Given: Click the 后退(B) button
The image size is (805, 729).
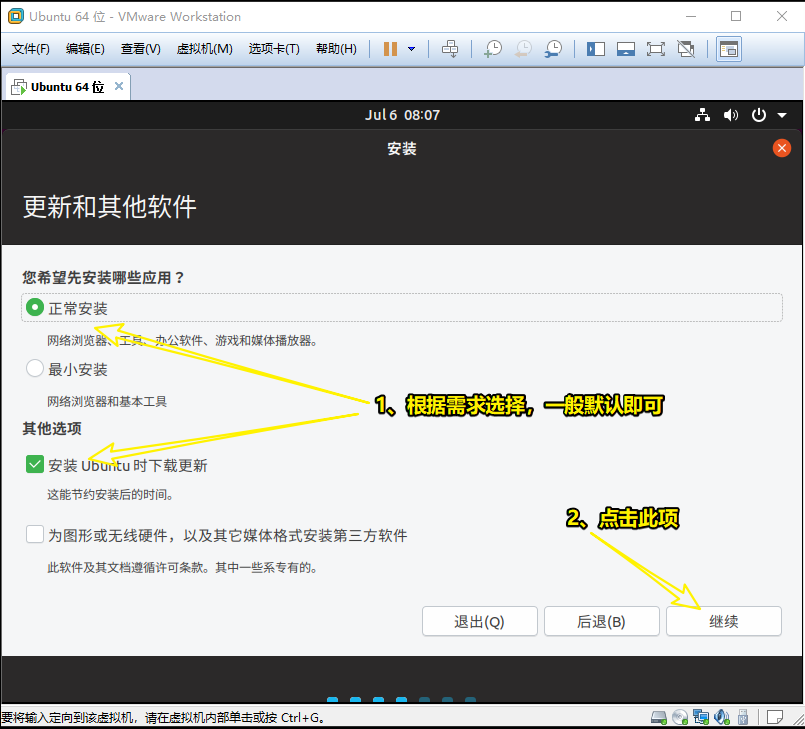Looking at the screenshot, I should 601,621.
